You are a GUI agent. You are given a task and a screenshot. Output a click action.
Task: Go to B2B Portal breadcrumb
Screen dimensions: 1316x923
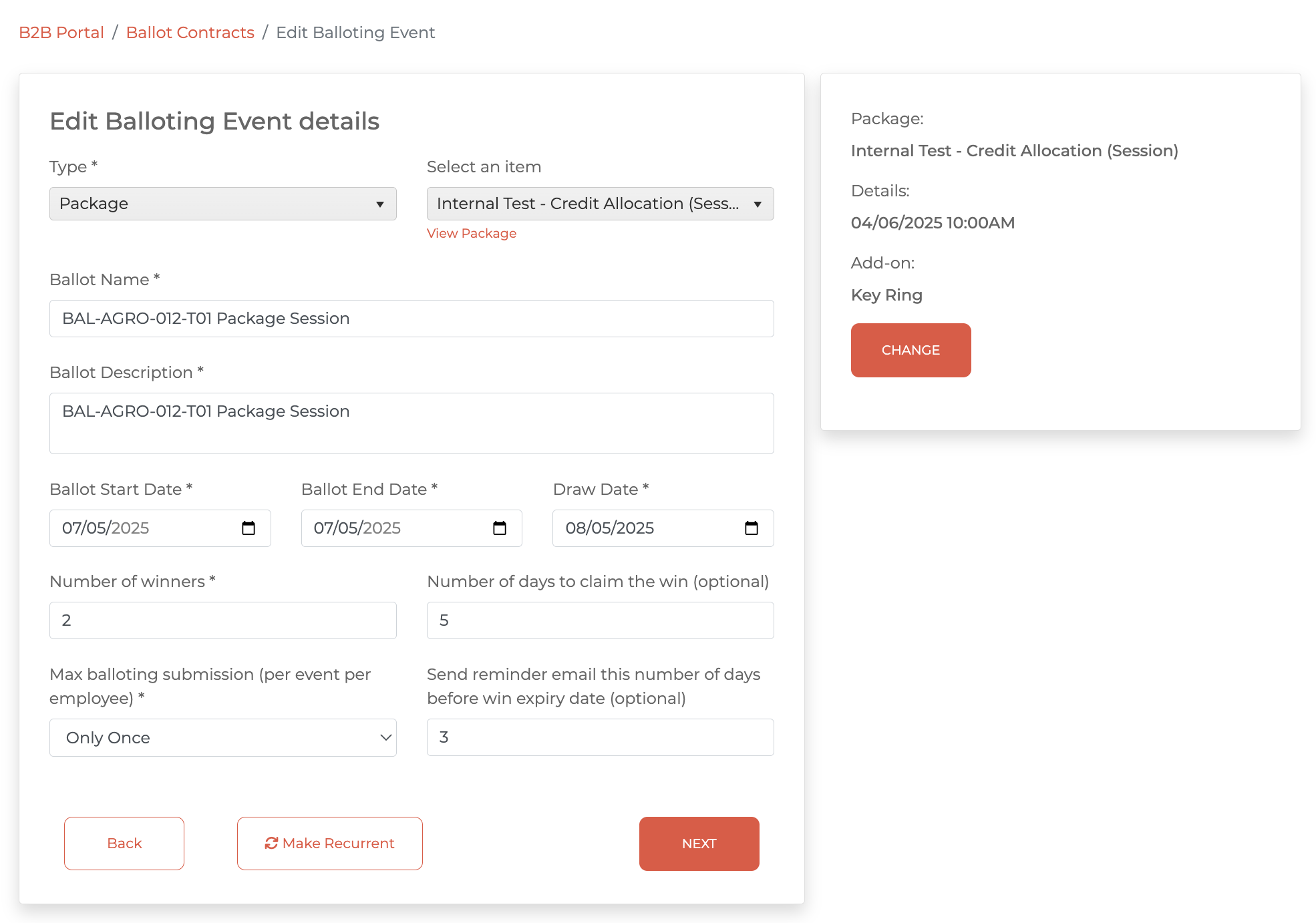click(x=61, y=33)
